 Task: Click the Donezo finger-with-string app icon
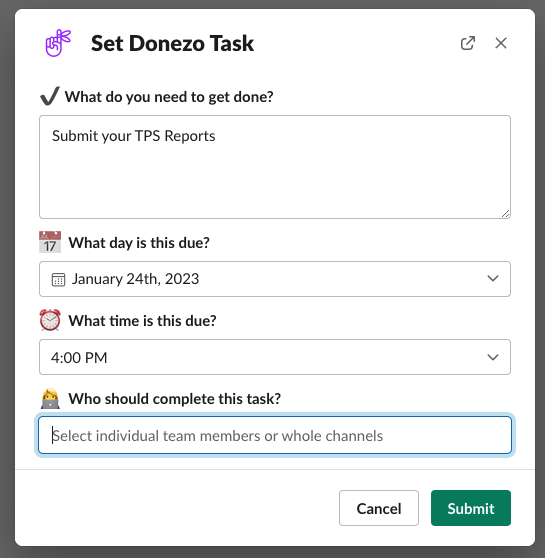(x=58, y=43)
